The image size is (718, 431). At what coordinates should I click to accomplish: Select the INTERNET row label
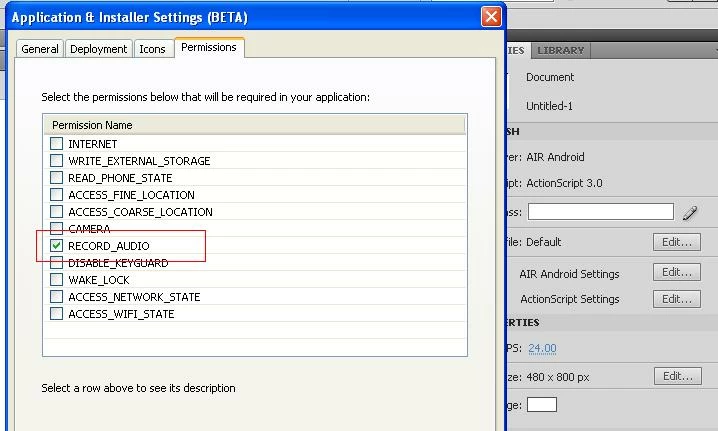(x=92, y=144)
